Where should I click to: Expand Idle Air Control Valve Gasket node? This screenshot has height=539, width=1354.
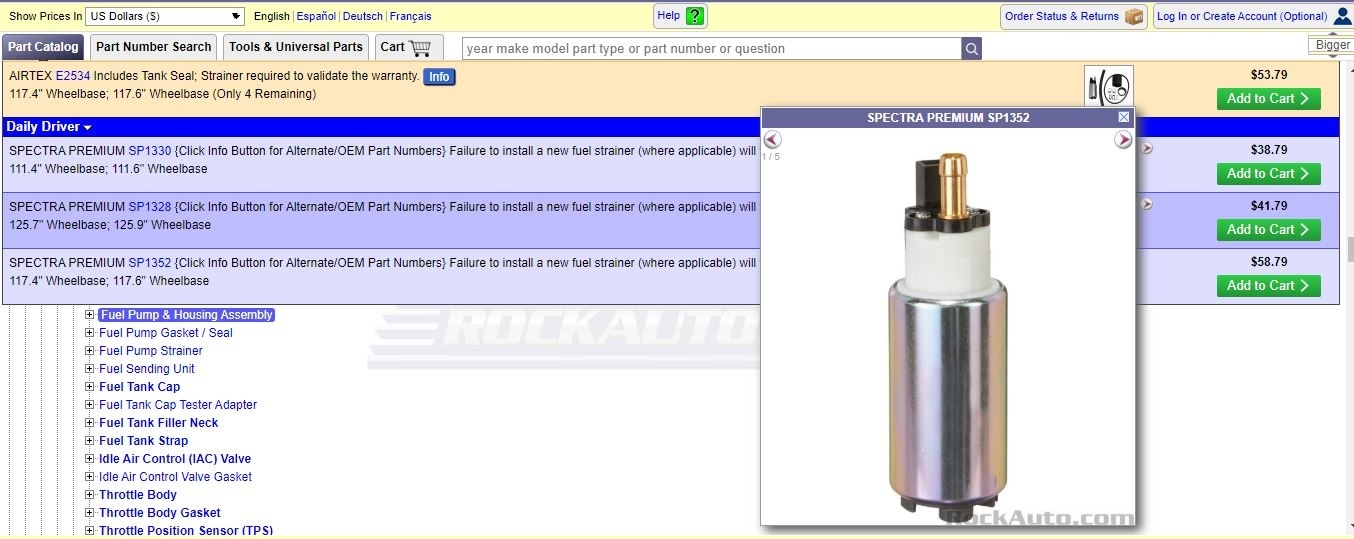(90, 477)
